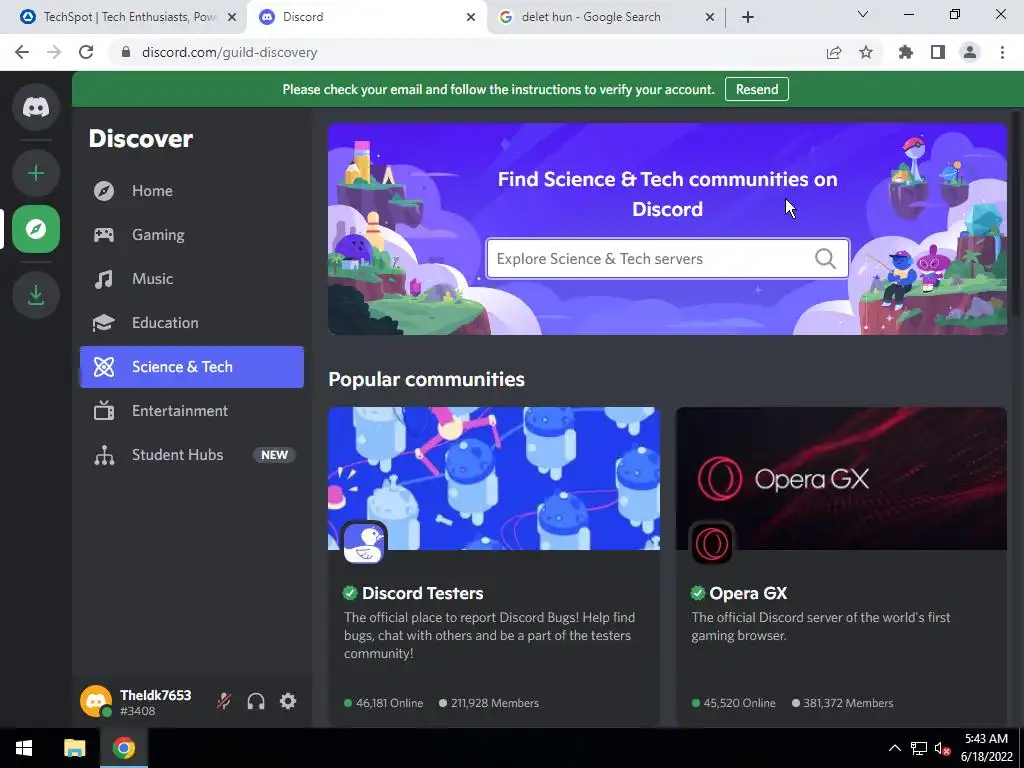Click Chrome icon in taskbar

pos(123,748)
